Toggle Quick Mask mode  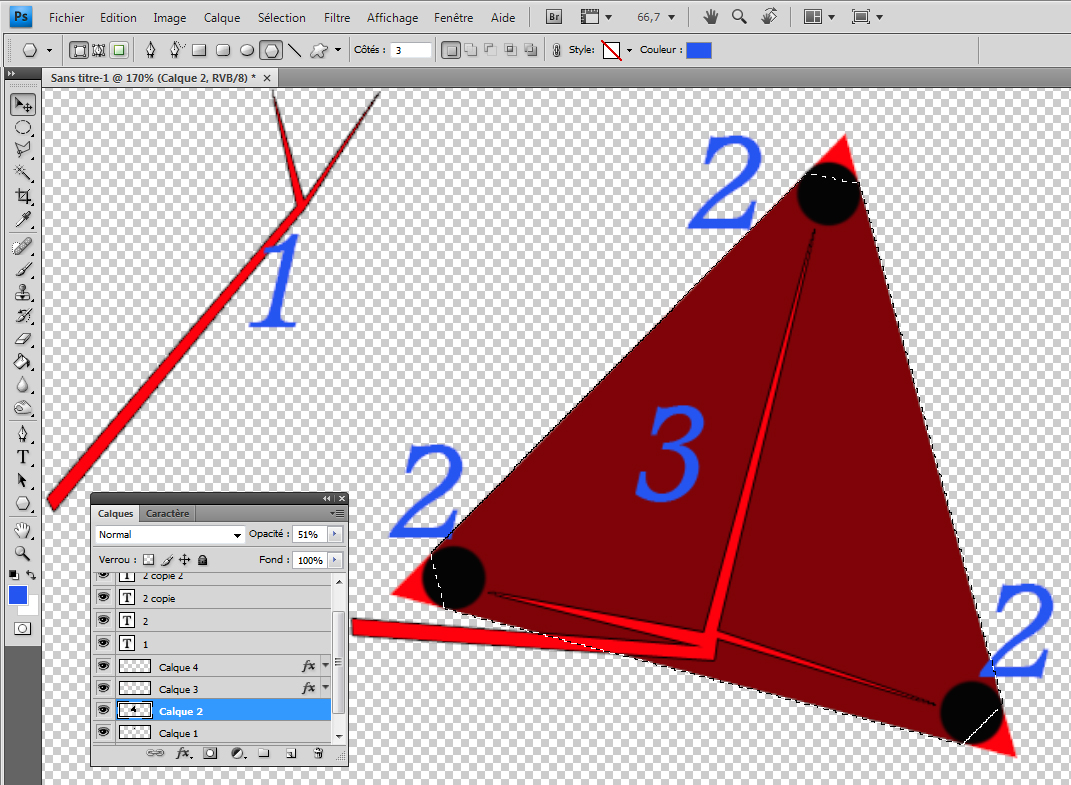[x=23, y=629]
